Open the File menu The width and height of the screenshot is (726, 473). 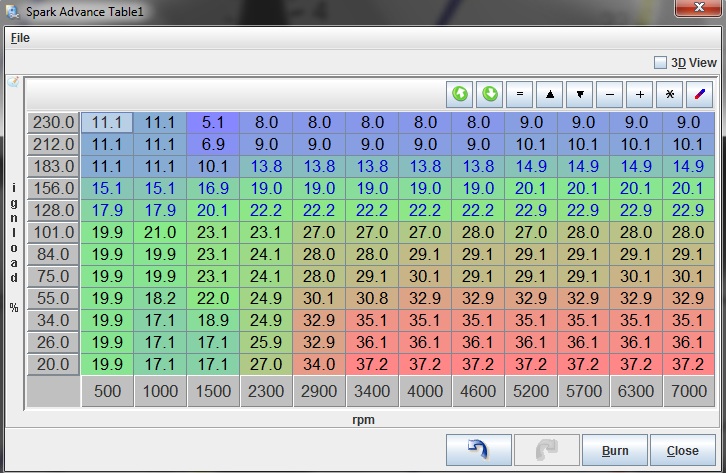click(x=20, y=37)
